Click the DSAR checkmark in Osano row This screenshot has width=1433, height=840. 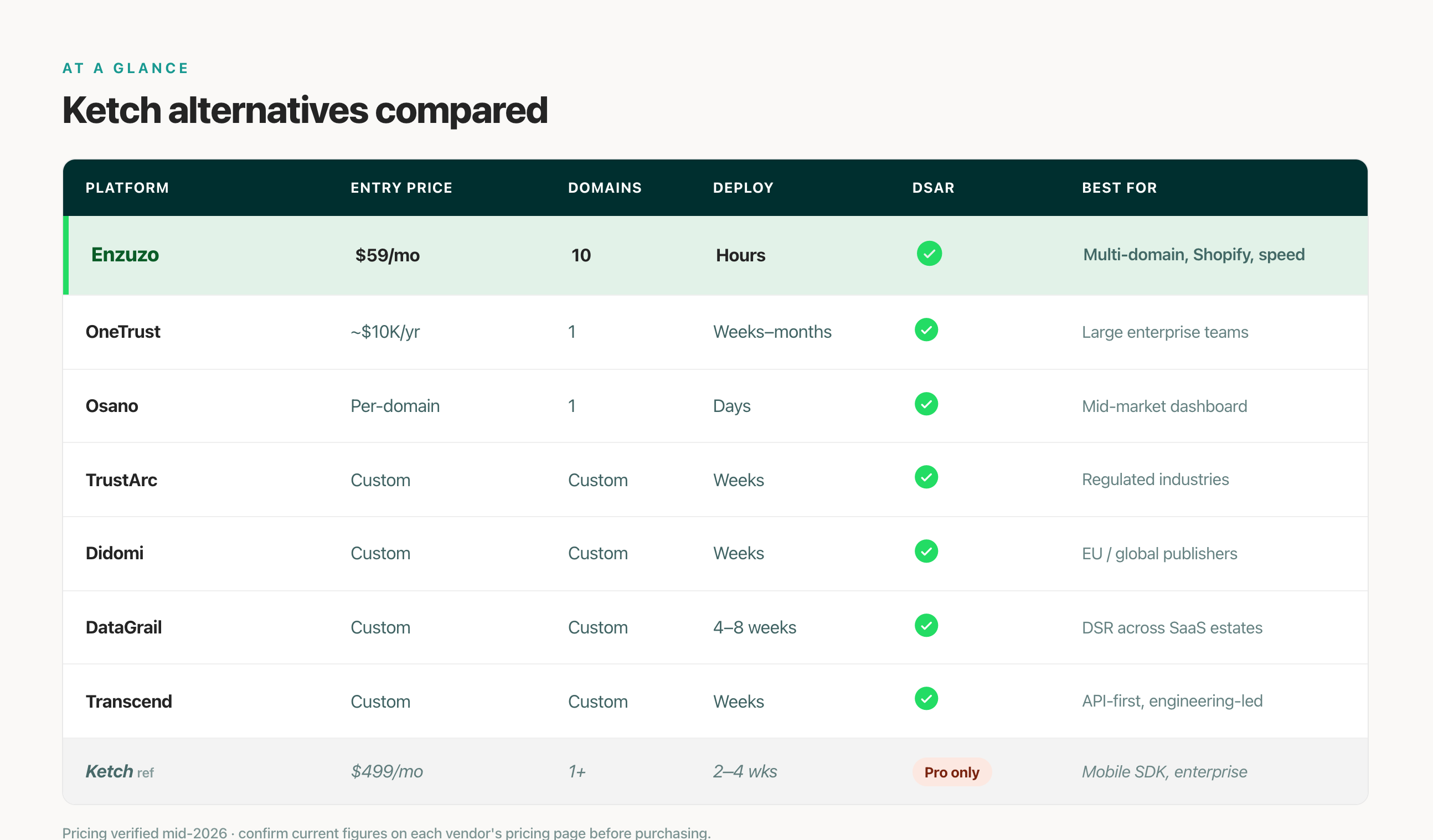926,404
